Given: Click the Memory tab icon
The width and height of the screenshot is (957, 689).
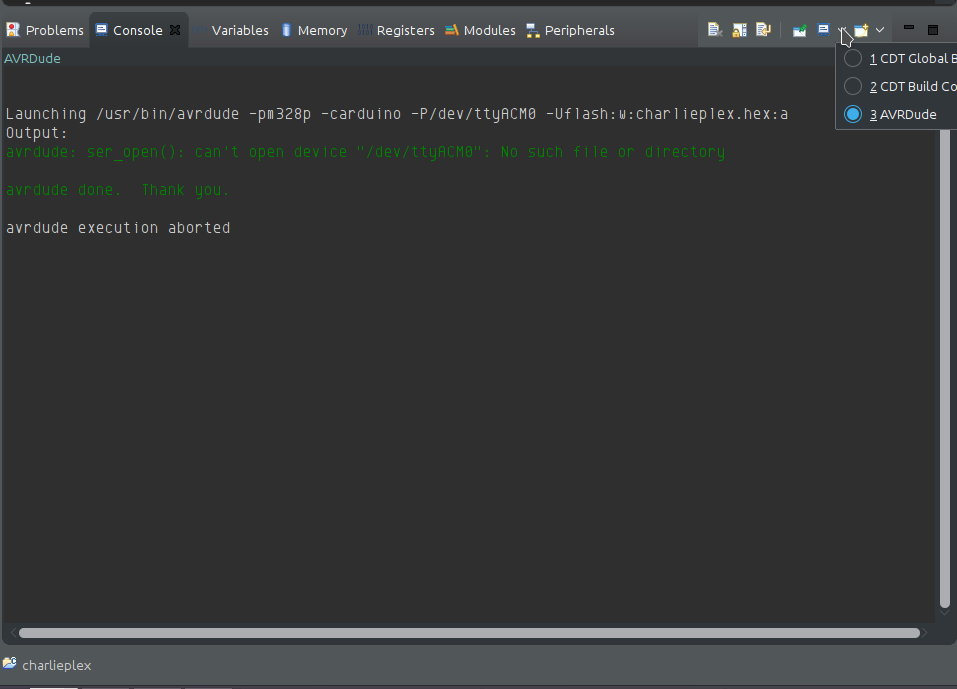Looking at the screenshot, I should pyautogui.click(x=287, y=30).
